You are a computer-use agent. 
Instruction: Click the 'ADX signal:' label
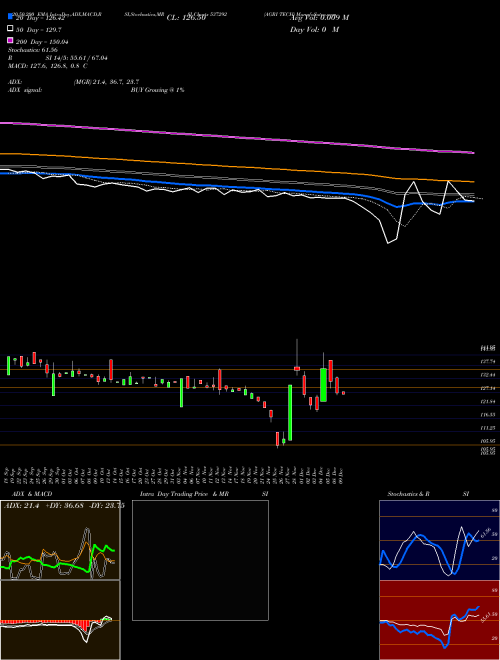[x=25, y=90]
